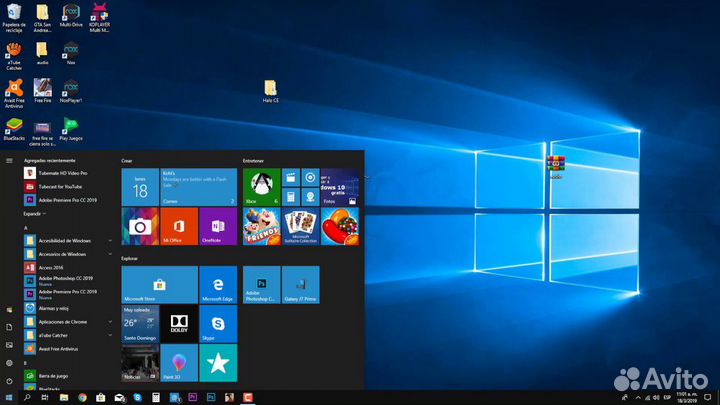Open the volume control in system tray
This screenshot has height=405, width=720.
click(656, 397)
